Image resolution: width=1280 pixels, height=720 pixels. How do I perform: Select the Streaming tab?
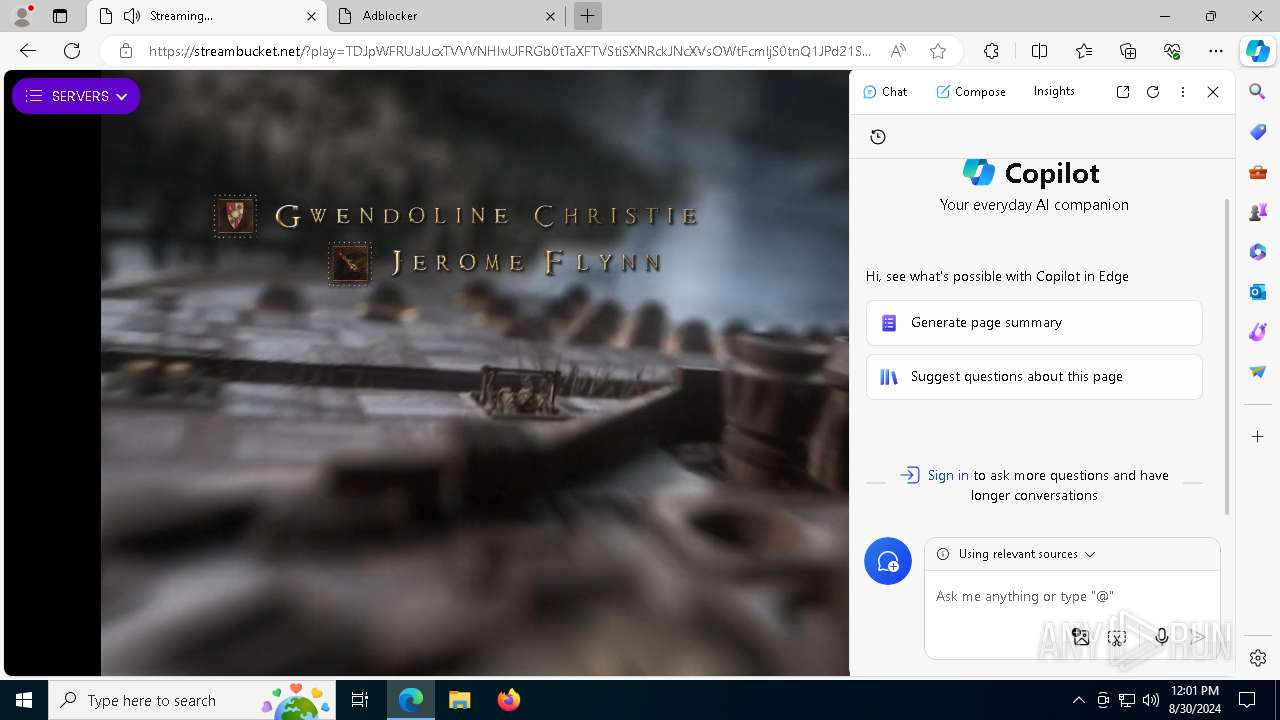[207, 16]
